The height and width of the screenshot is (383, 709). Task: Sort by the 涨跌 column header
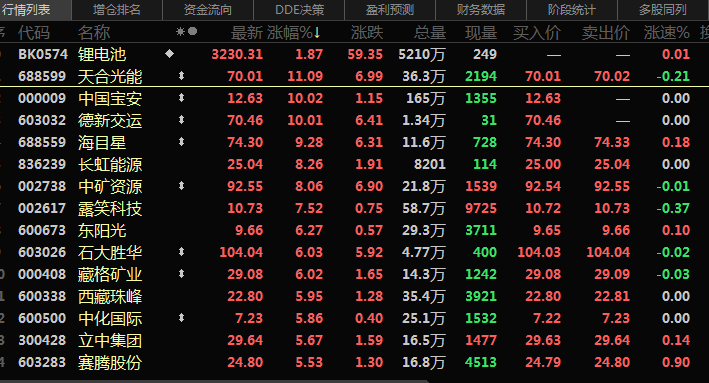coord(367,33)
